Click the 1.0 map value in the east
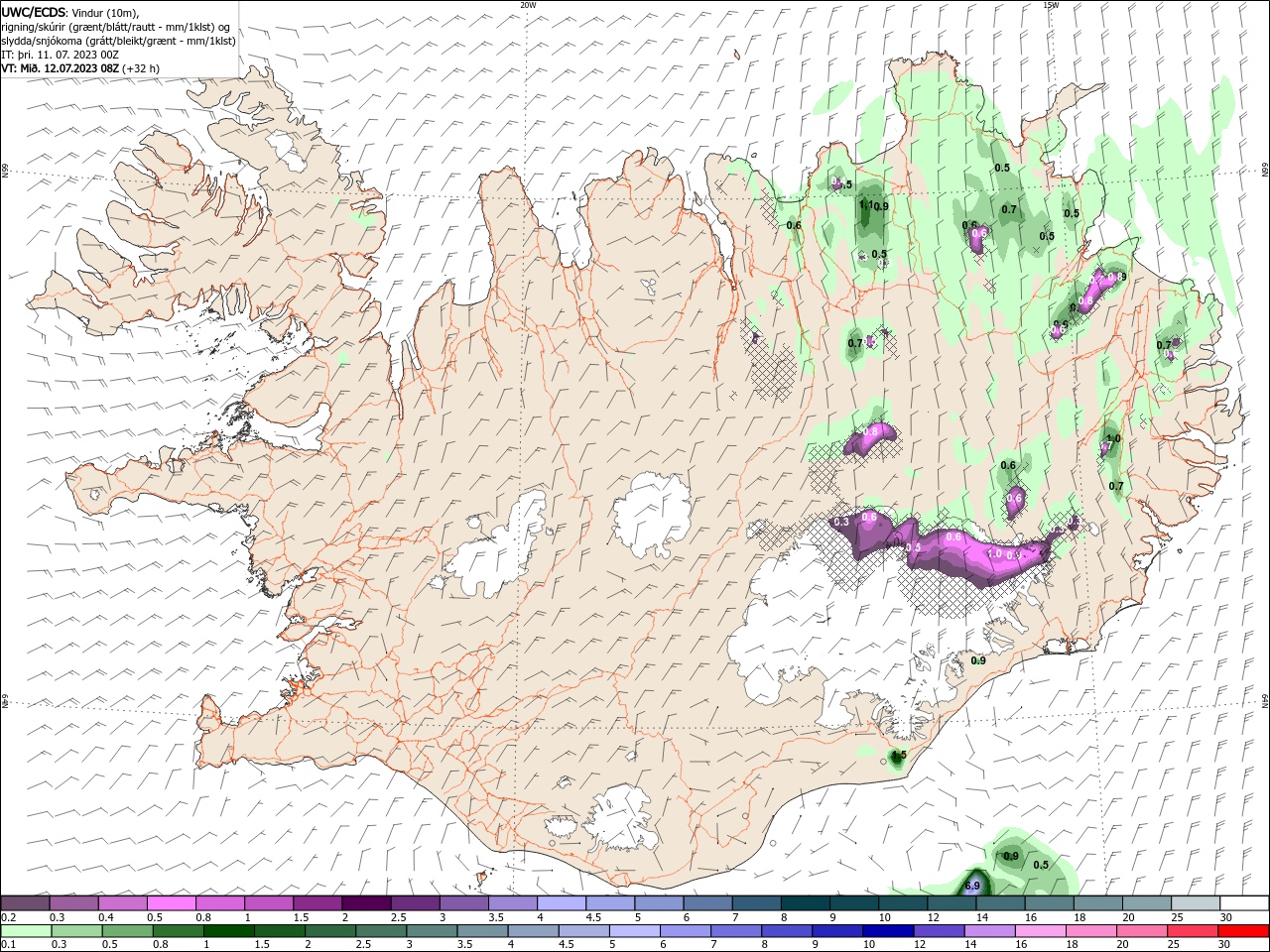The image size is (1270, 952). point(1113,438)
